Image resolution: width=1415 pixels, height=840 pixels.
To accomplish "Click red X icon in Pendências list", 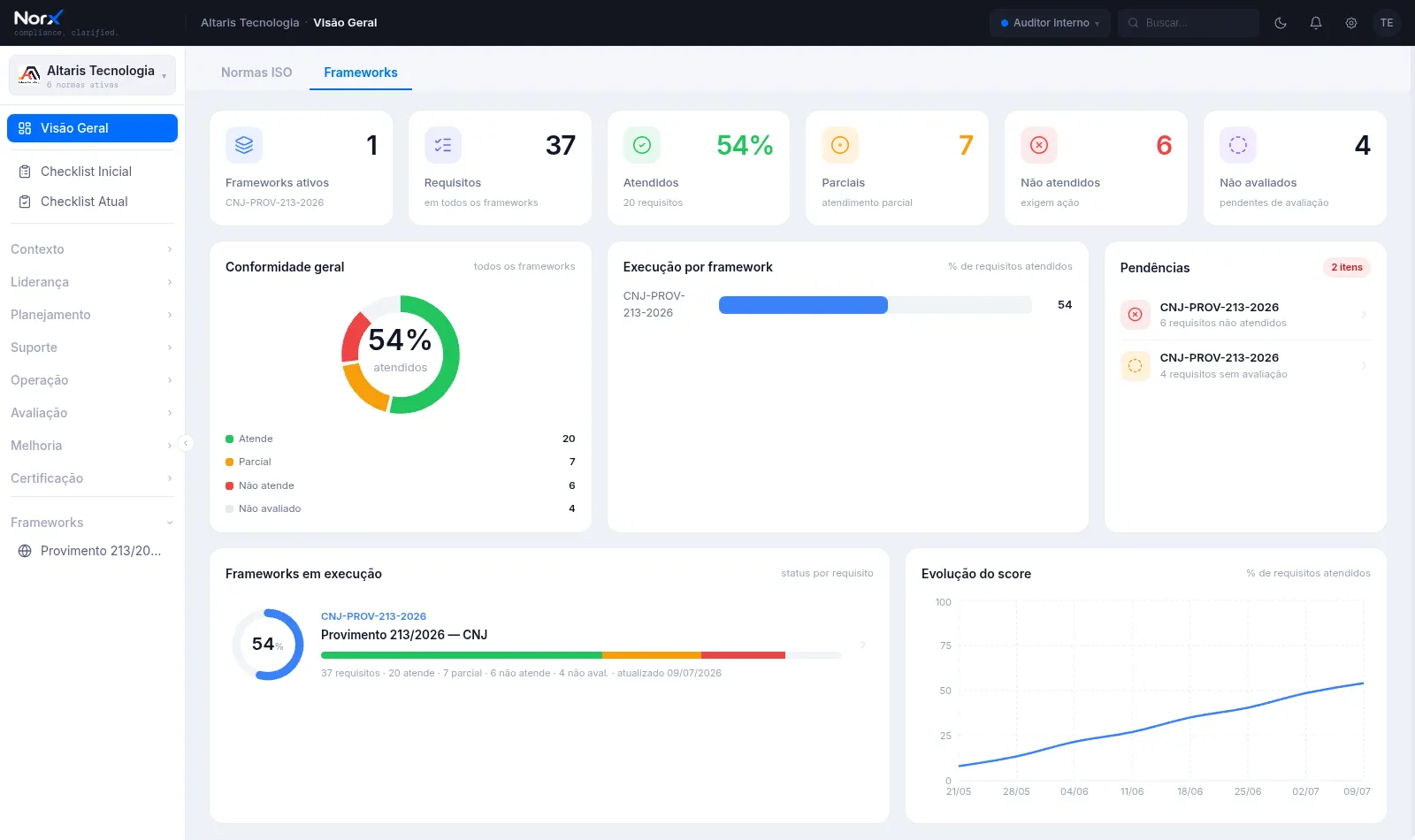I will tap(1136, 315).
